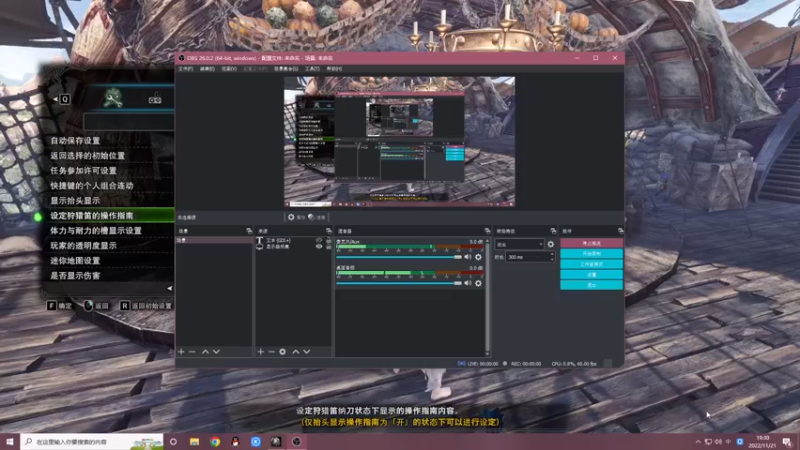Click the transition duration 300 ms field
Viewport: 800px width, 450px height.
[x=528, y=257]
